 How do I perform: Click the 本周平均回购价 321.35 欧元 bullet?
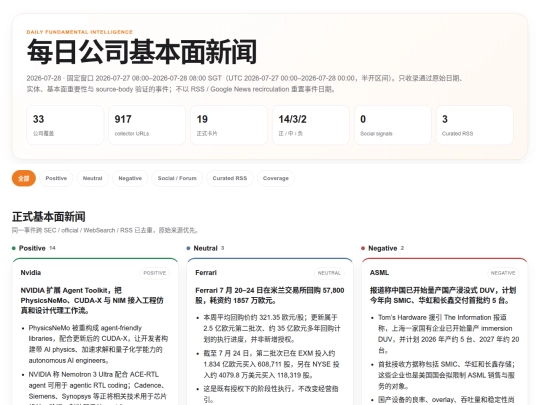coord(272,328)
